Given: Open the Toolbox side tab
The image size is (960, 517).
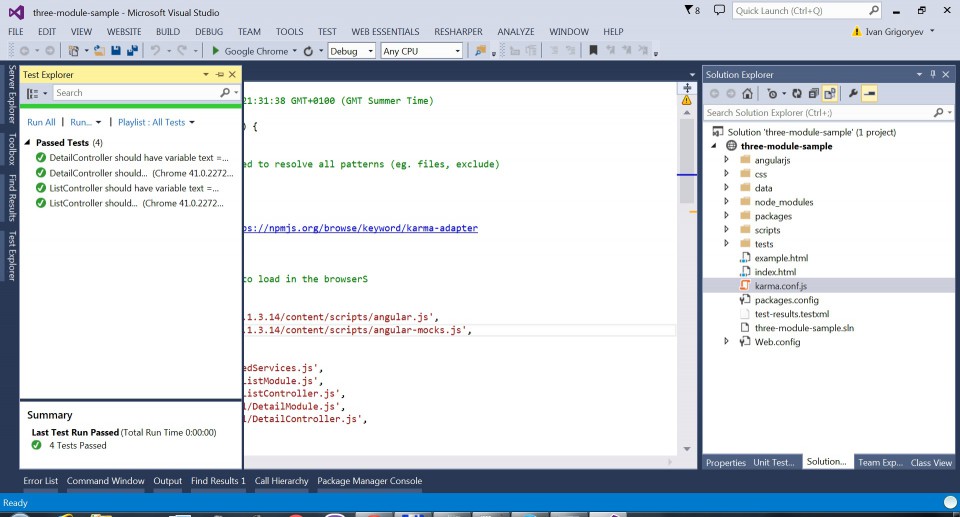Looking at the screenshot, I should 11,149.
